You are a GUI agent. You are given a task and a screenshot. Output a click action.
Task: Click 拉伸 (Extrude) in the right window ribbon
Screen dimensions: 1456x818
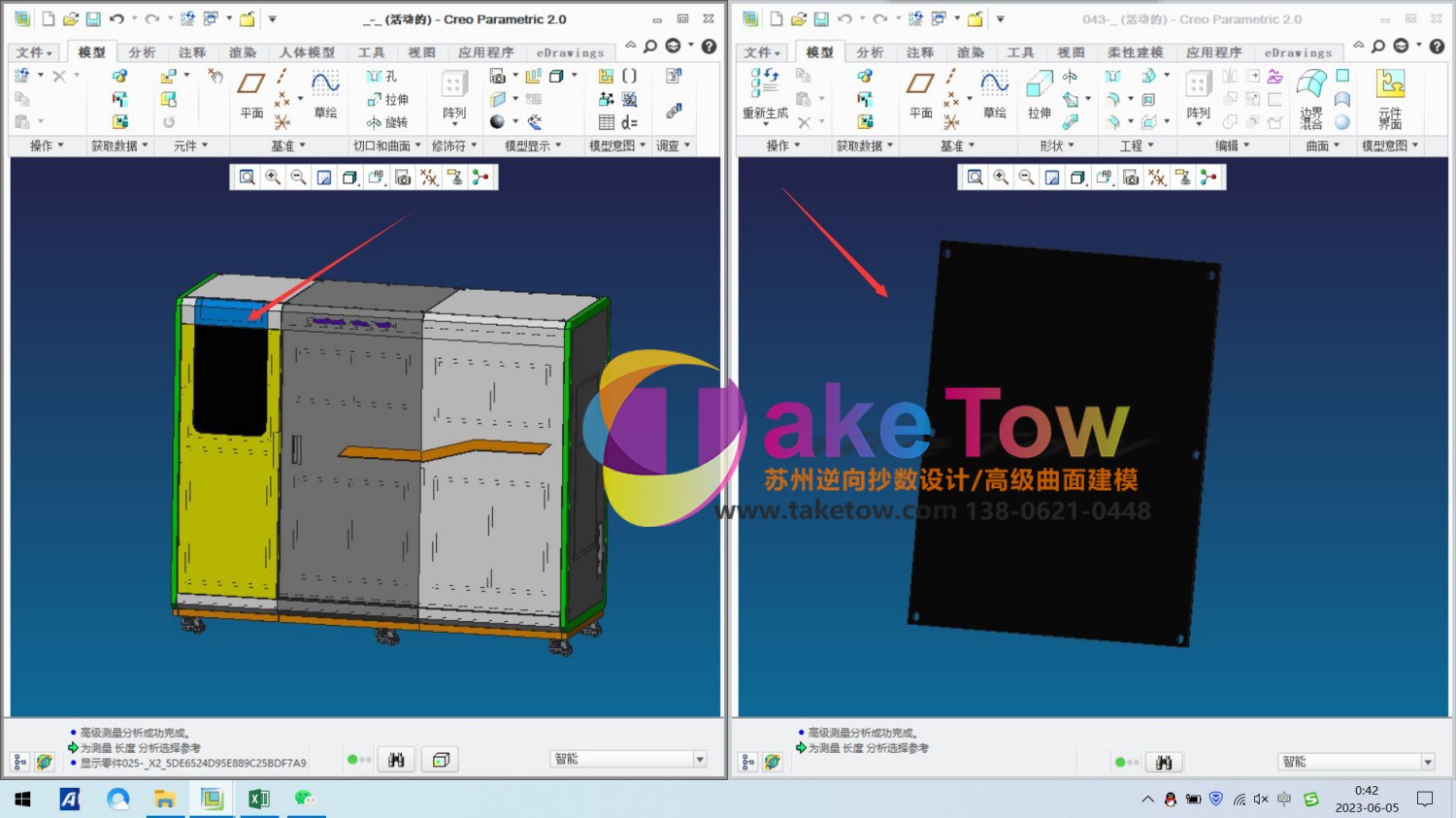tap(1039, 95)
